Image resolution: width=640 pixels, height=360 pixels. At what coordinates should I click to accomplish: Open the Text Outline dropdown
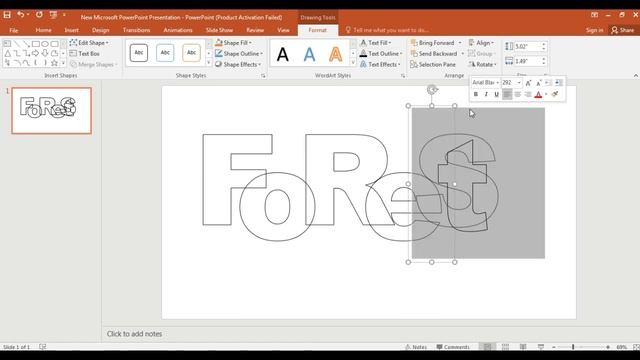[x=381, y=53]
